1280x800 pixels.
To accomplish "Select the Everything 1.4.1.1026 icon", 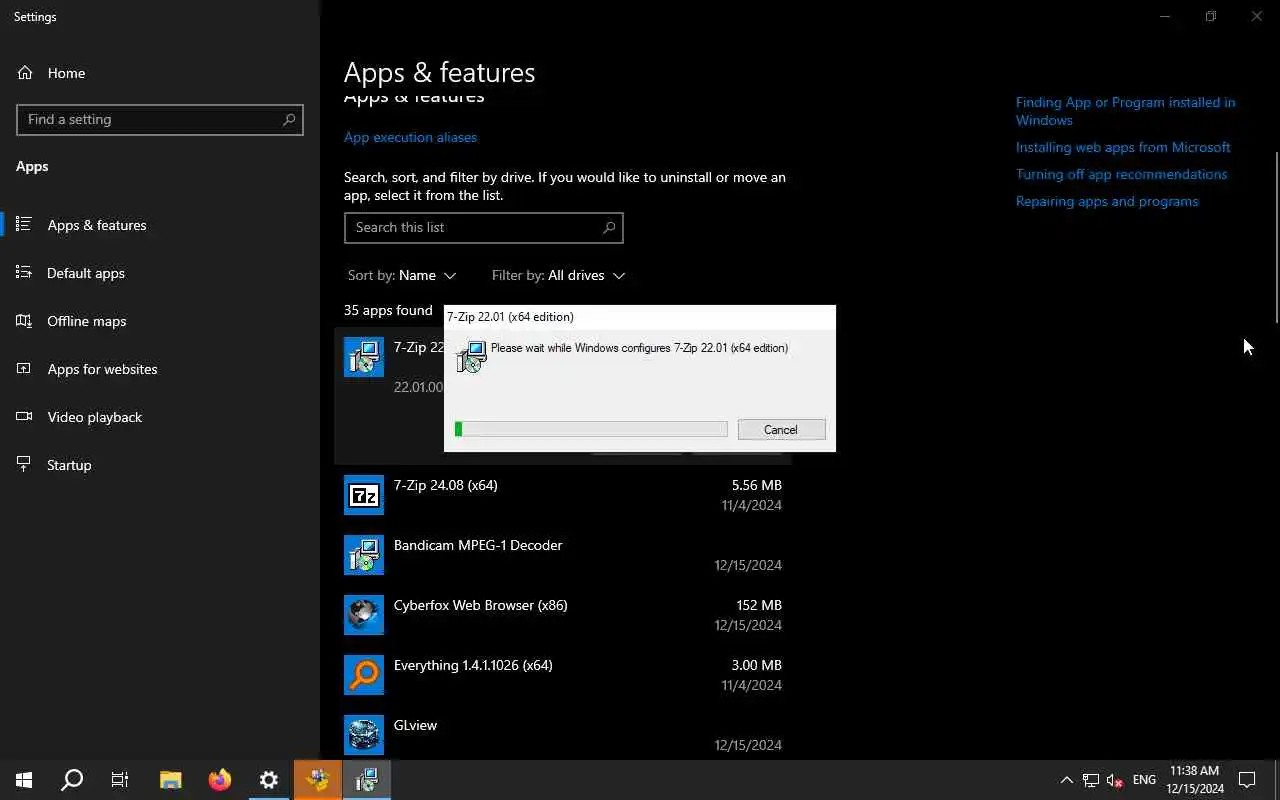I will [x=364, y=675].
